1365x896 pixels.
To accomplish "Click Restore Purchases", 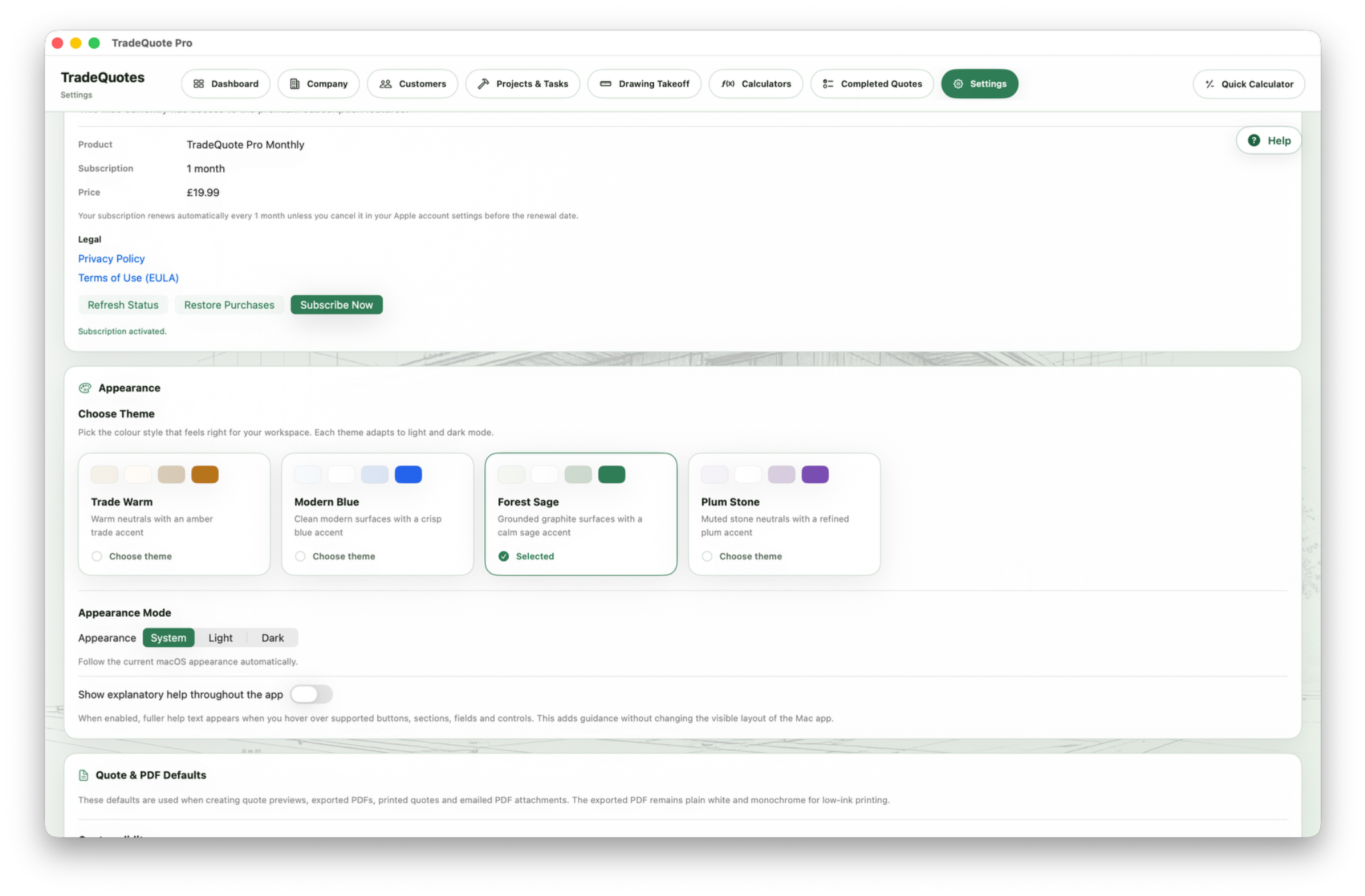I will (x=229, y=305).
